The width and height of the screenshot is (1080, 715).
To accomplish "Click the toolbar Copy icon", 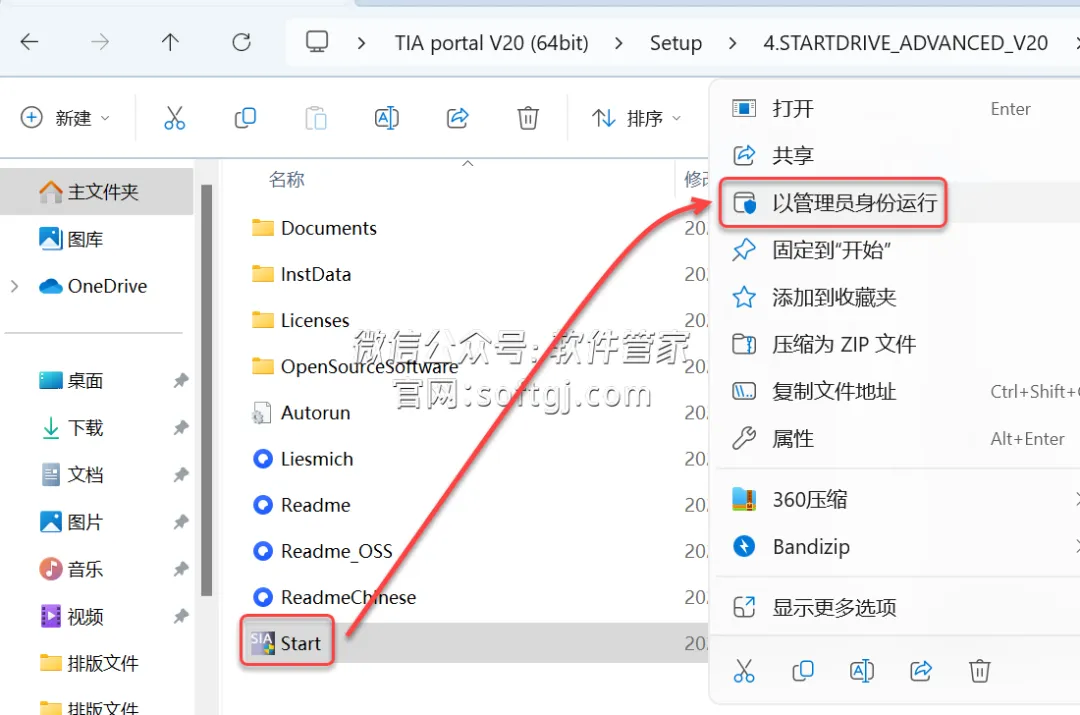I will pyautogui.click(x=245, y=118).
